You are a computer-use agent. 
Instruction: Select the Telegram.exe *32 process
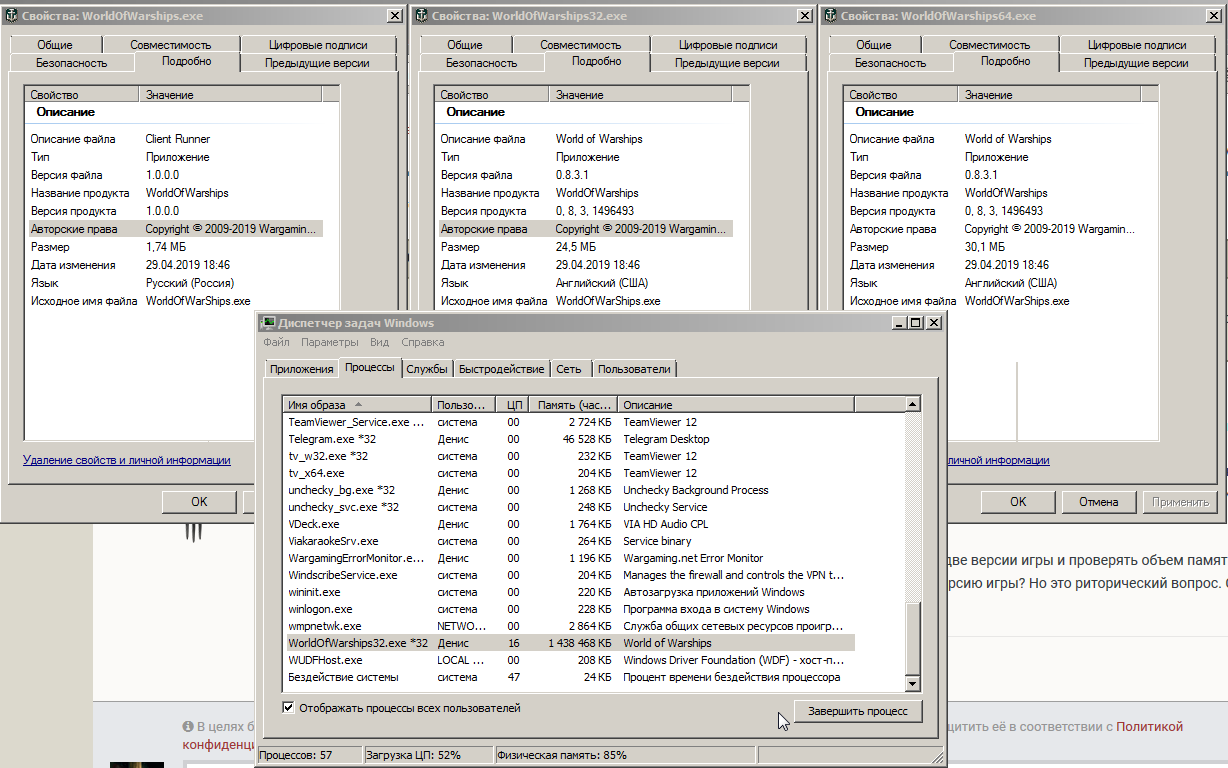point(569,439)
